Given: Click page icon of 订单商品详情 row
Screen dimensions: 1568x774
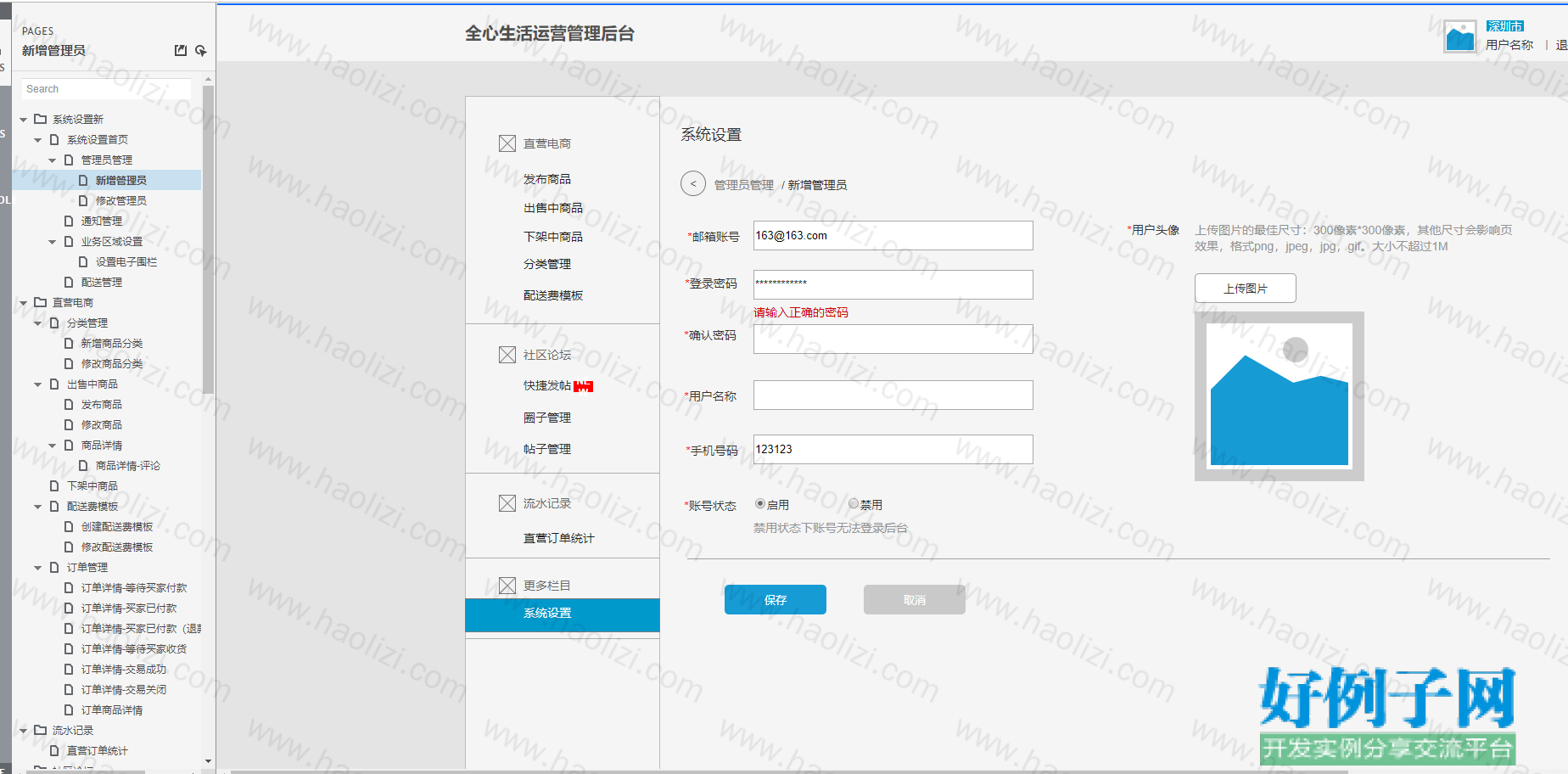Looking at the screenshot, I should pos(69,709).
